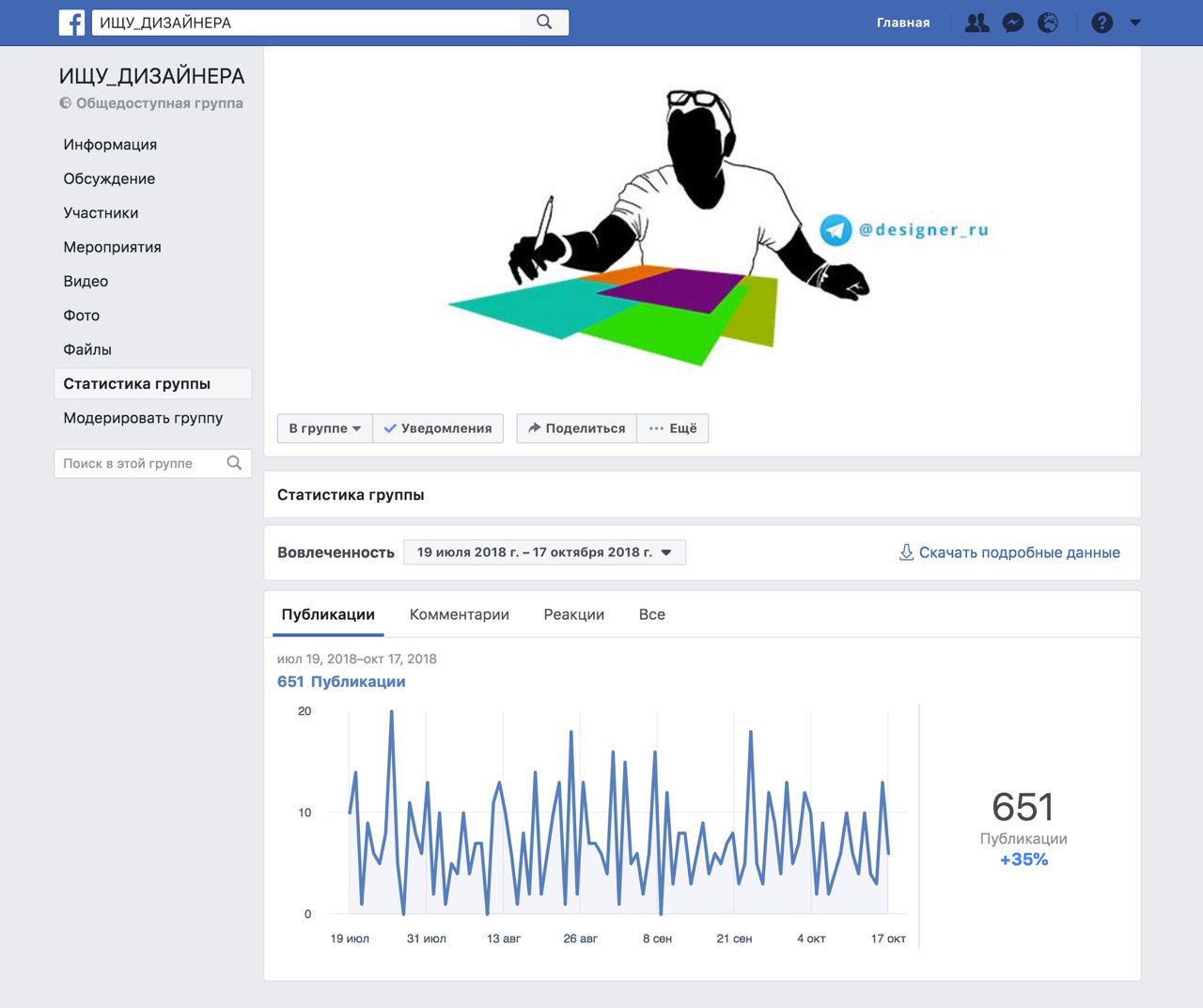This screenshot has width=1203, height=1008.
Task: Open Мероприятия in the sidebar
Action: [112, 247]
